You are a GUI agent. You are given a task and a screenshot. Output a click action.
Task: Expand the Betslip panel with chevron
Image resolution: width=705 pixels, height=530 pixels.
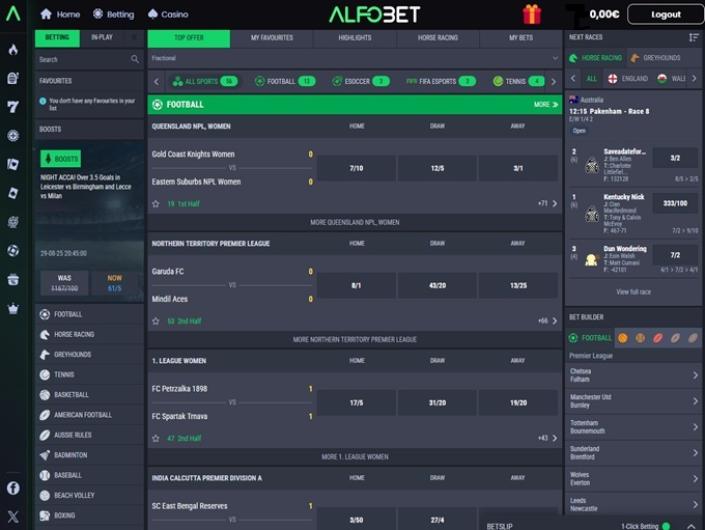(692, 525)
